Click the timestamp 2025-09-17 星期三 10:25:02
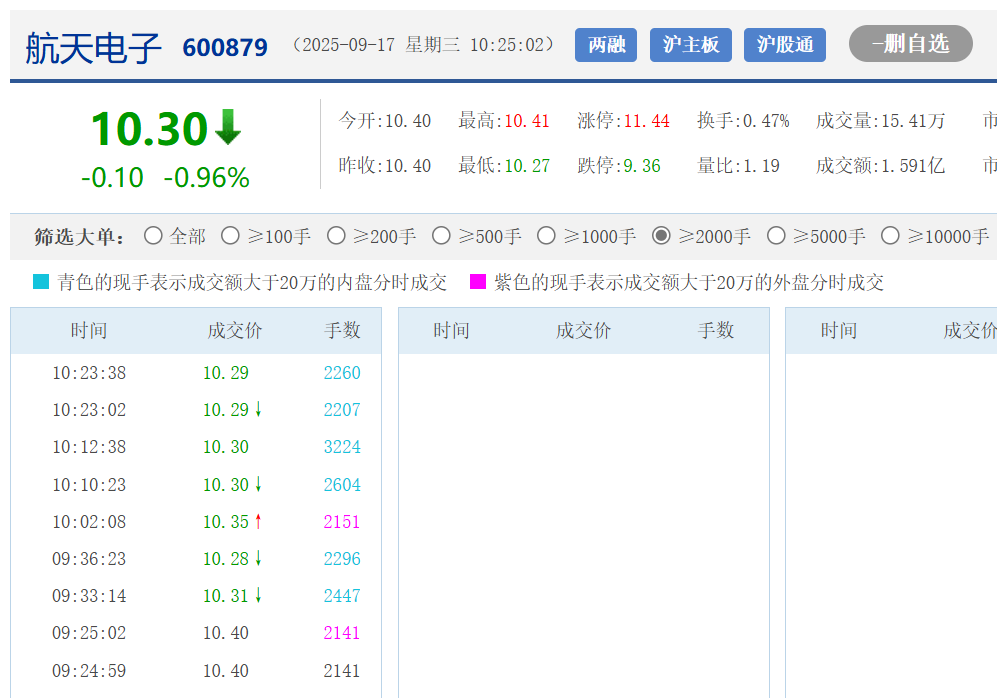Screen dimensions: 997x698 click(423, 44)
